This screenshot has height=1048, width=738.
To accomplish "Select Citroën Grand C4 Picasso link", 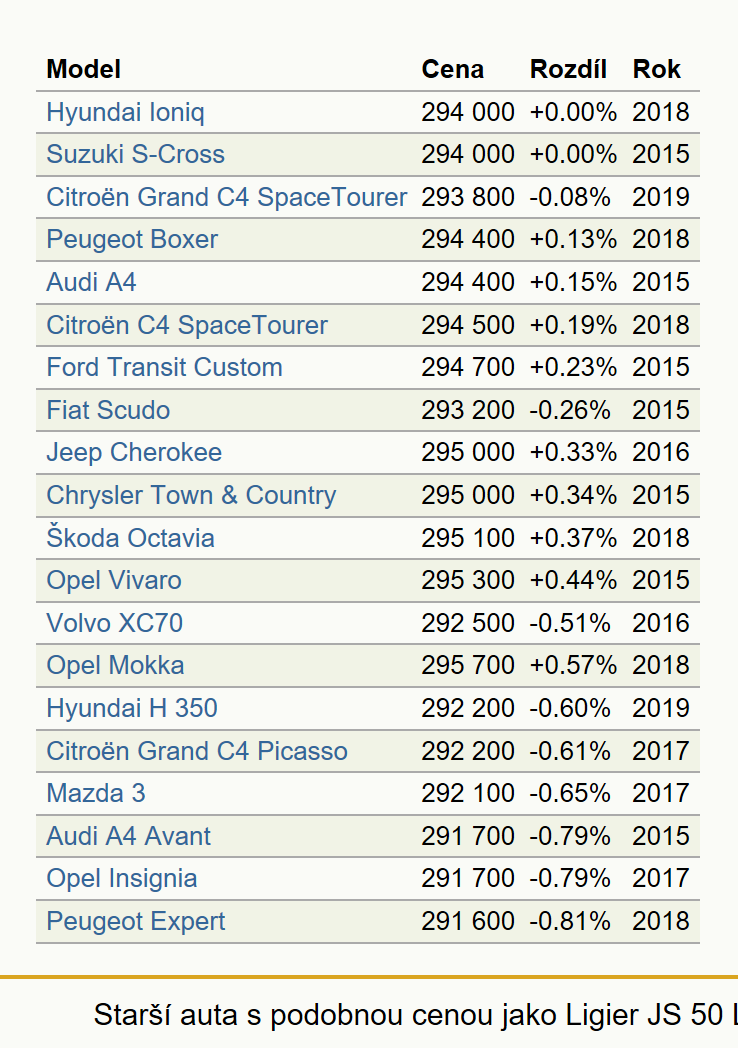I will click(197, 751).
